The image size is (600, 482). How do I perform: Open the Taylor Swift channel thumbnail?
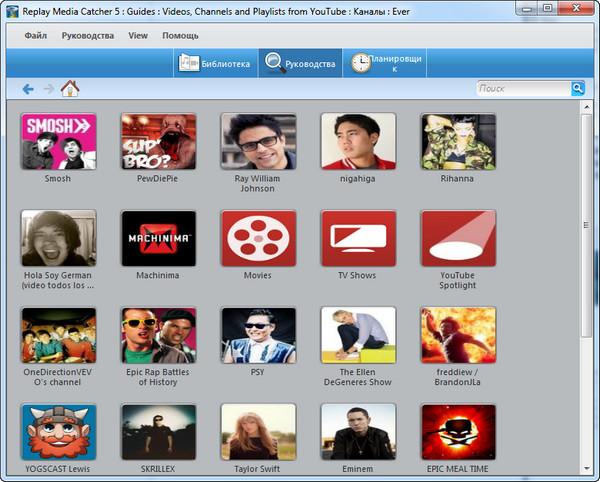258,432
